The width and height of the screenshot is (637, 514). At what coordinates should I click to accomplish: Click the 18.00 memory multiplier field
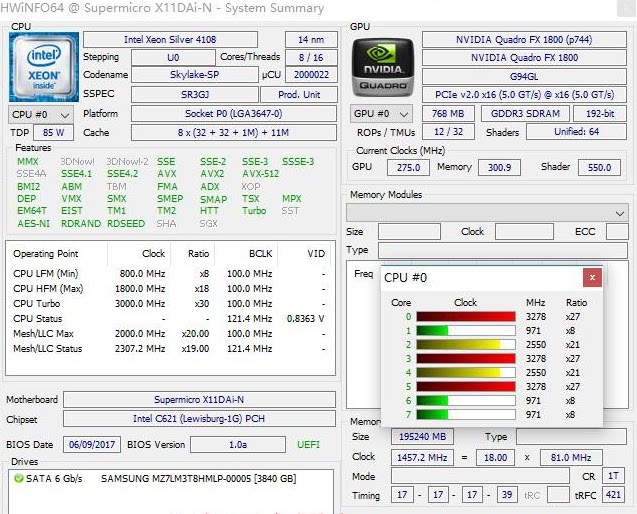495,458
